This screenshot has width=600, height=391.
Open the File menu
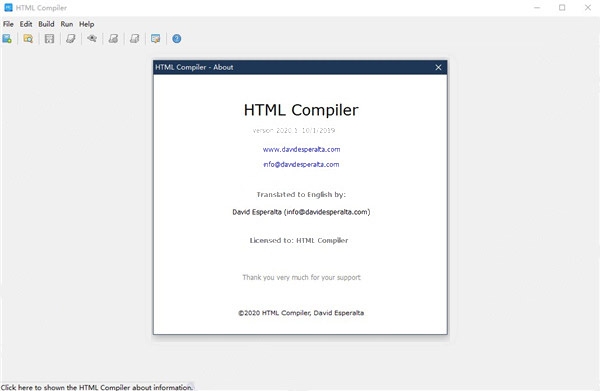[8, 24]
